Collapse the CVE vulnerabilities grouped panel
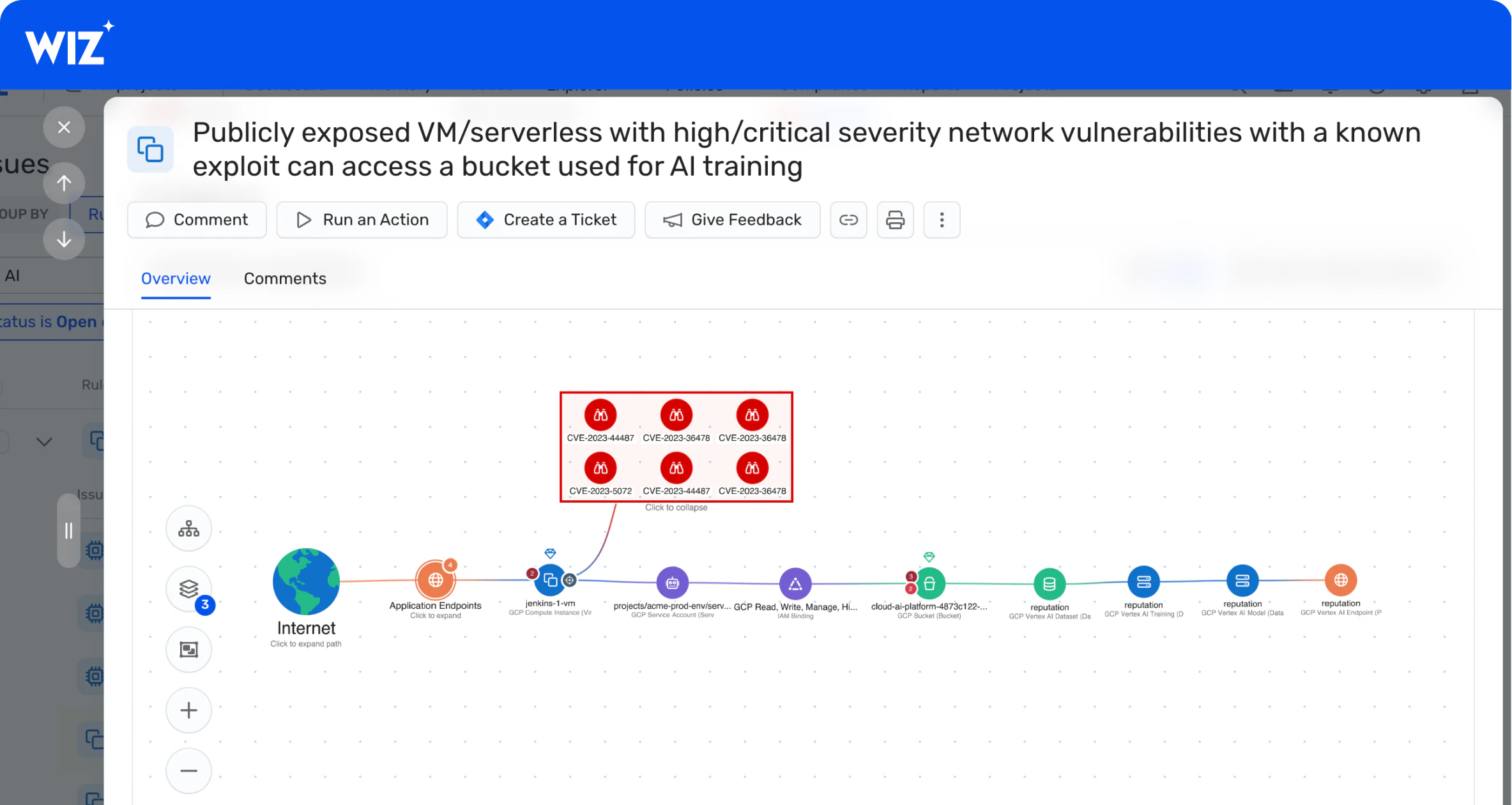The image size is (1512, 805). click(x=677, y=507)
